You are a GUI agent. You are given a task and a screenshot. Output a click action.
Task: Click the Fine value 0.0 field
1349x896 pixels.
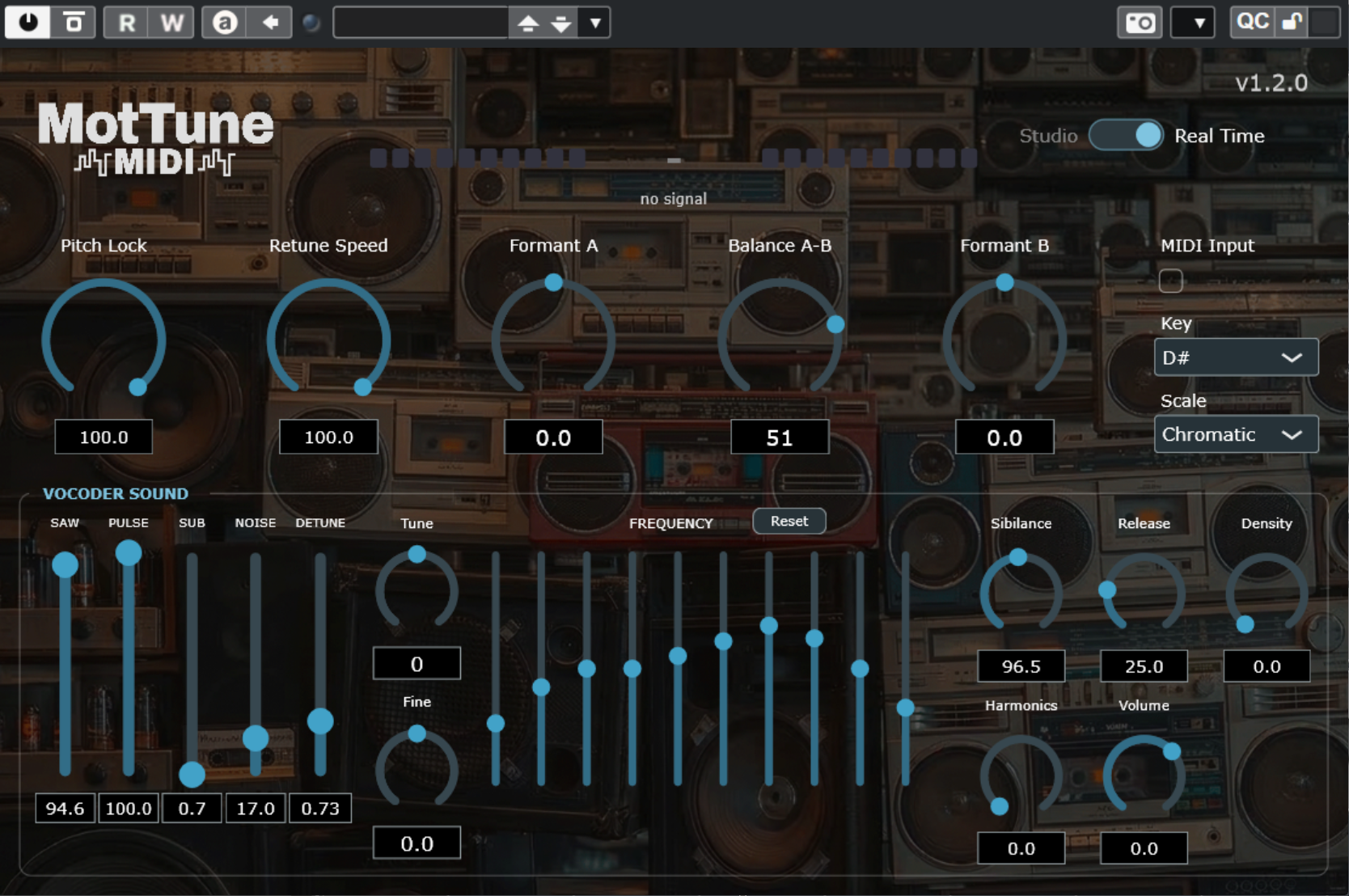point(417,843)
